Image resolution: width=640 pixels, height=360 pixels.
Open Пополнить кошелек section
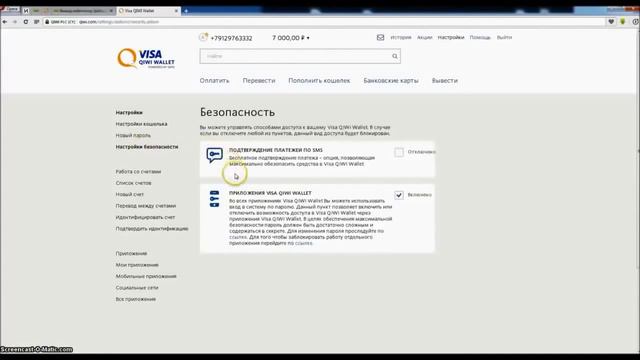click(319, 80)
